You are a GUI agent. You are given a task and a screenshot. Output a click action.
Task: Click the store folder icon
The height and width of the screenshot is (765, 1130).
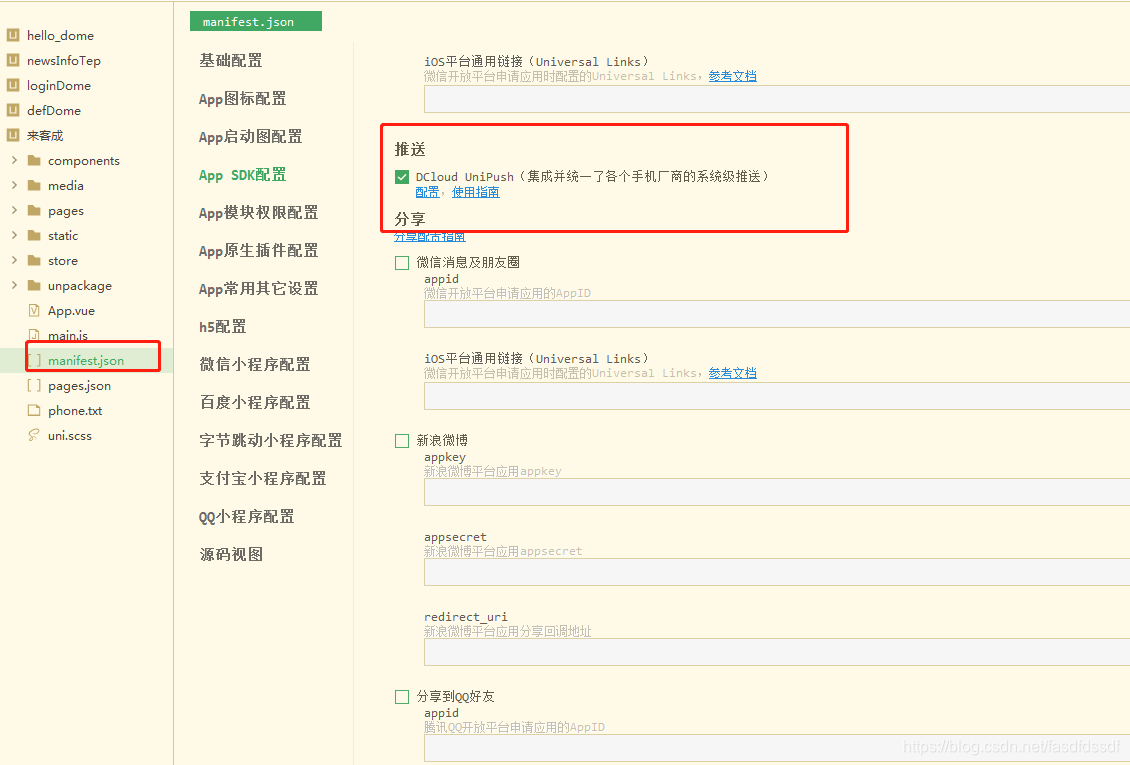34,260
